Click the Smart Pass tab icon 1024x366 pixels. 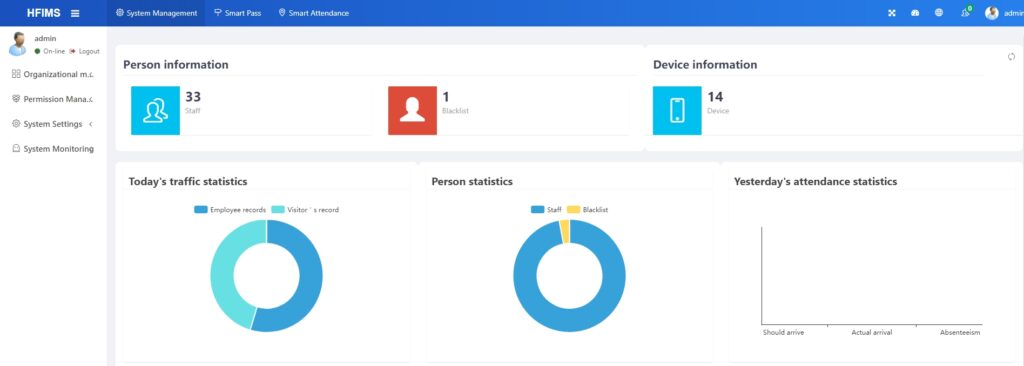tap(218, 12)
